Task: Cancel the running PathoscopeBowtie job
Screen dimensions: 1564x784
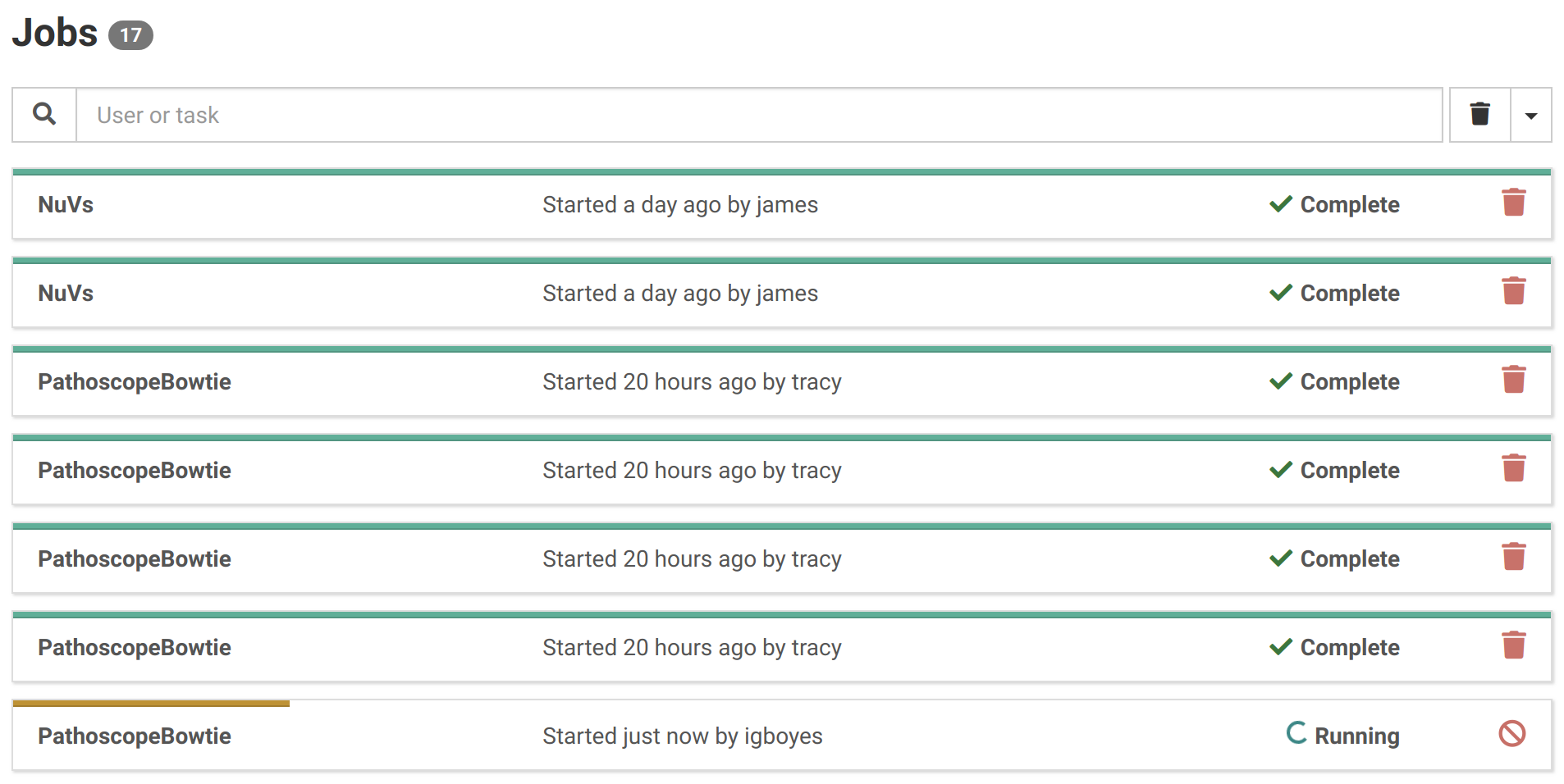Action: point(1511,734)
